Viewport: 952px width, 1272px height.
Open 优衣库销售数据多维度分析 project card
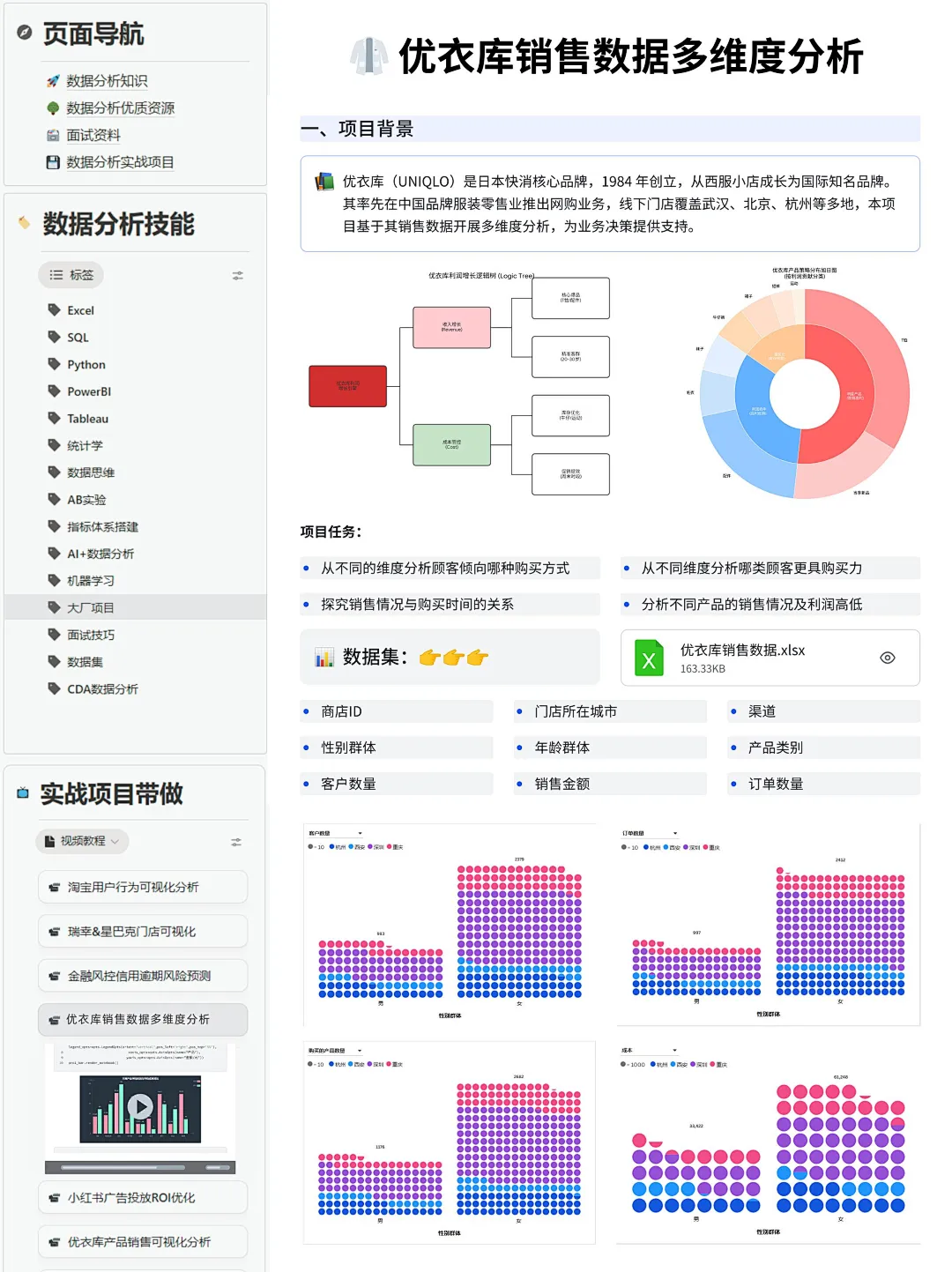pos(143,1019)
